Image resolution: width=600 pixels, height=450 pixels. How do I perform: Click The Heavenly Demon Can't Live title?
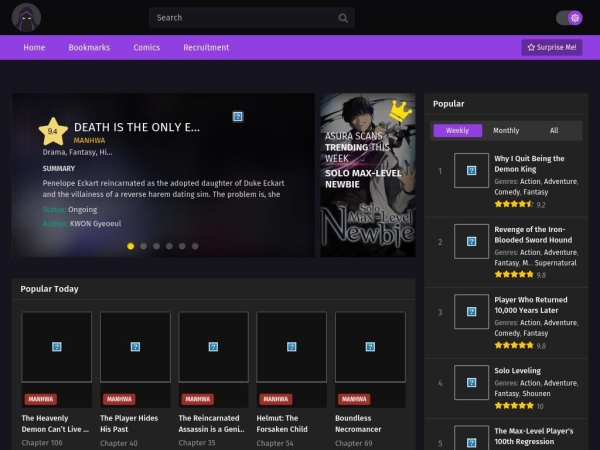(x=55, y=424)
